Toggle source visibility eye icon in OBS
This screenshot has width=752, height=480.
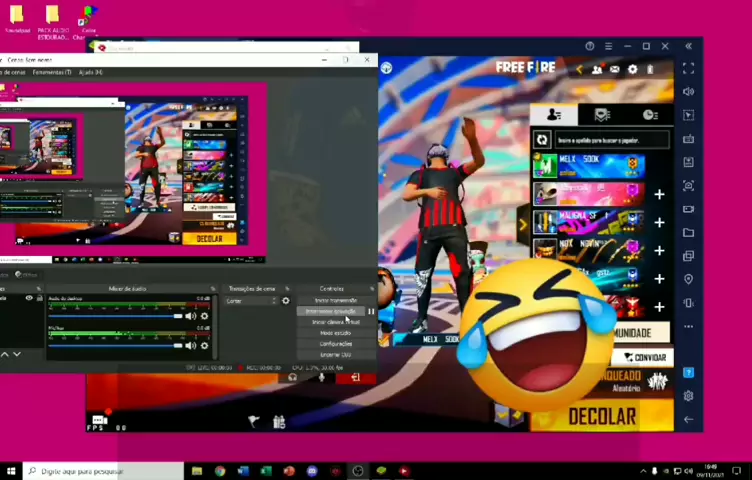tap(29, 298)
